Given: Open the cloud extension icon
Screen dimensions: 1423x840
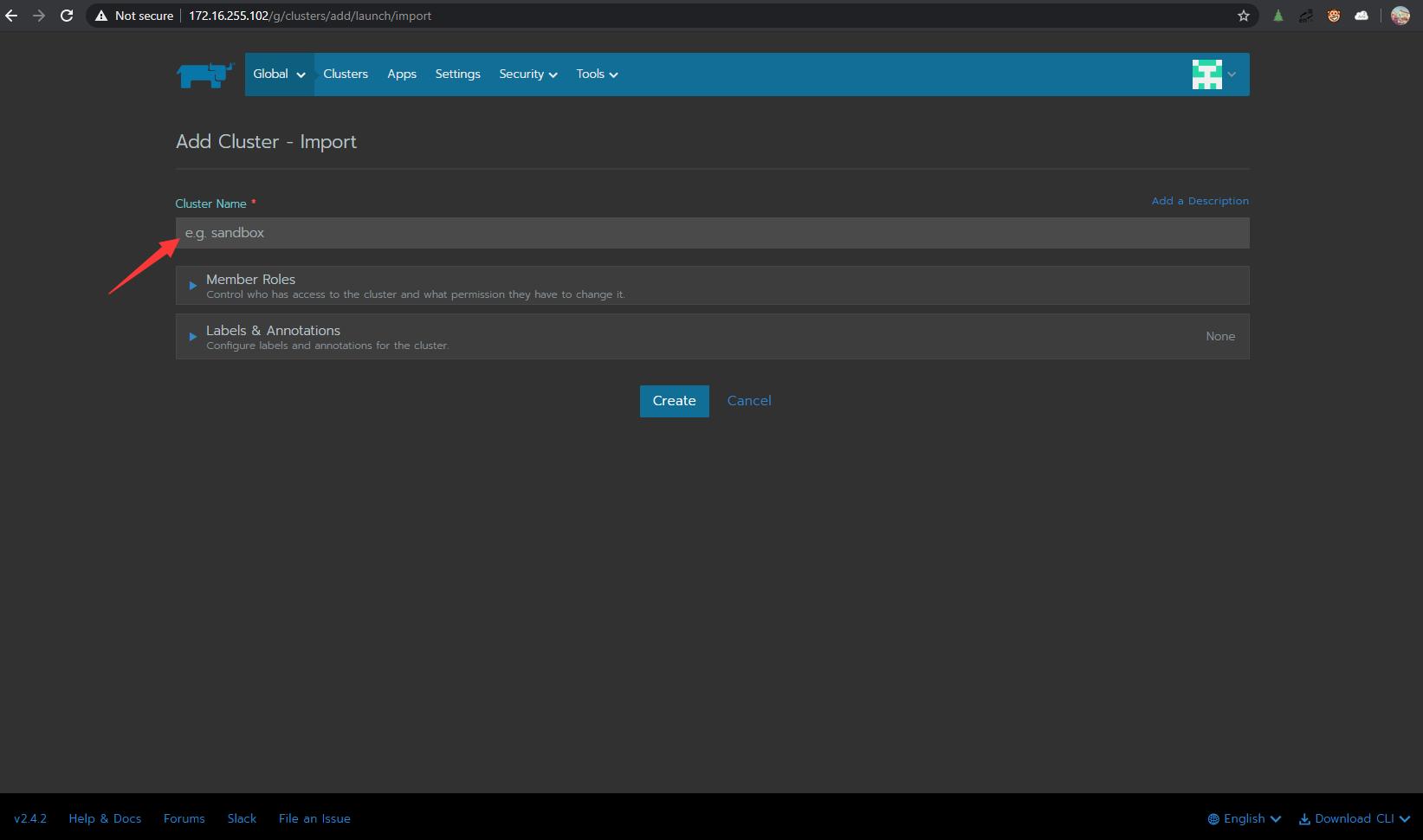Looking at the screenshot, I should tap(1361, 16).
